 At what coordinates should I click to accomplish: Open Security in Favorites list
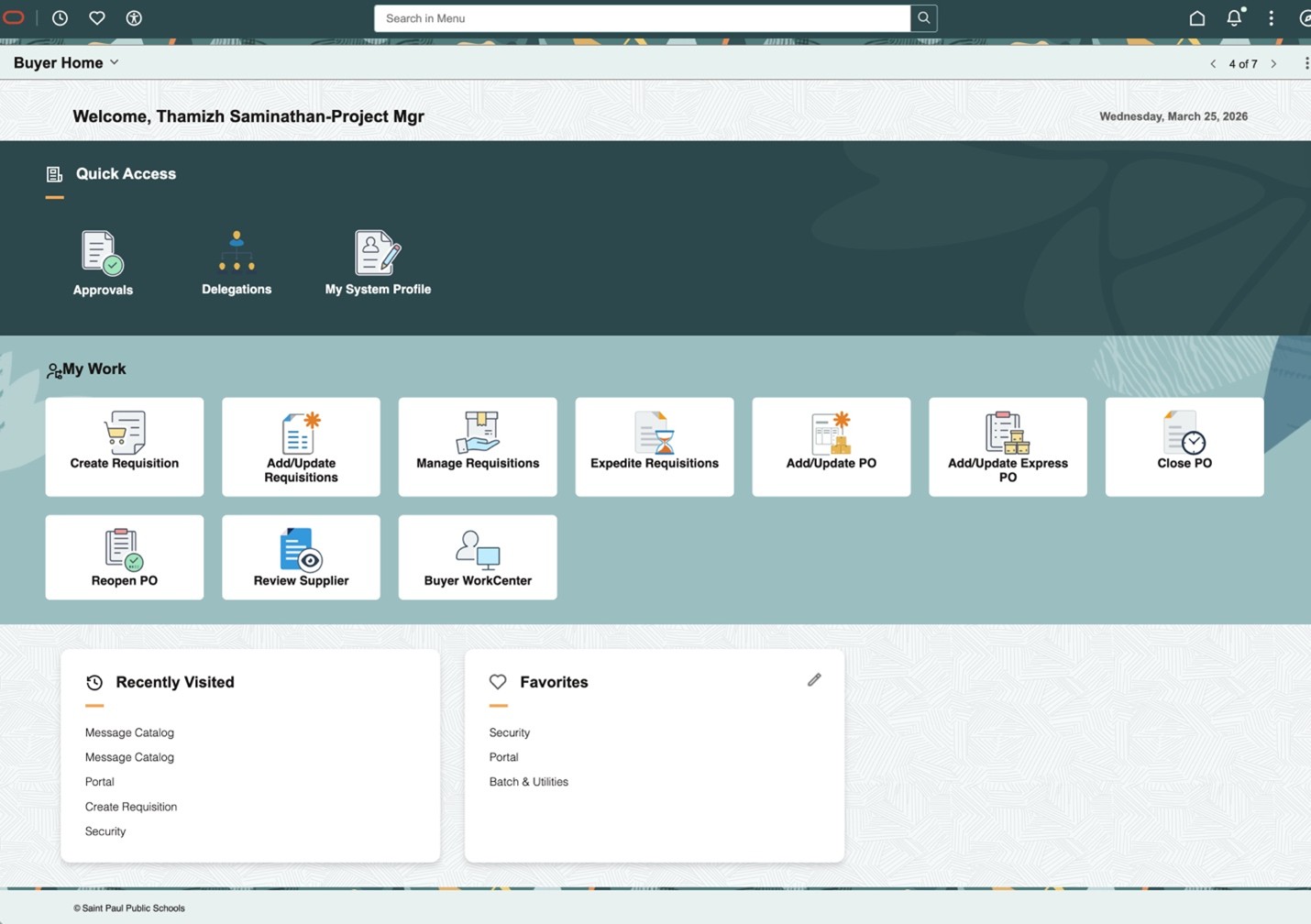coord(510,732)
